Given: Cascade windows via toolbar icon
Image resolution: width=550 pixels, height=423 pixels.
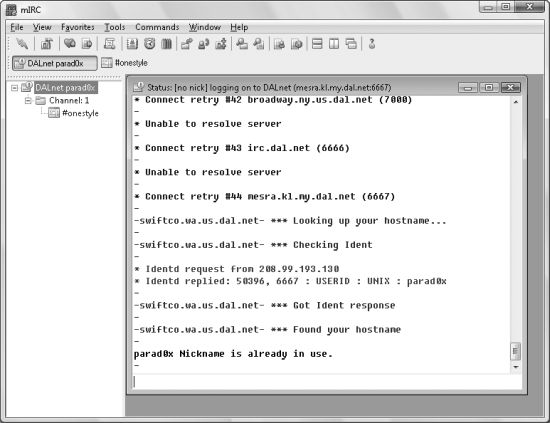Looking at the screenshot, I should [x=351, y=44].
